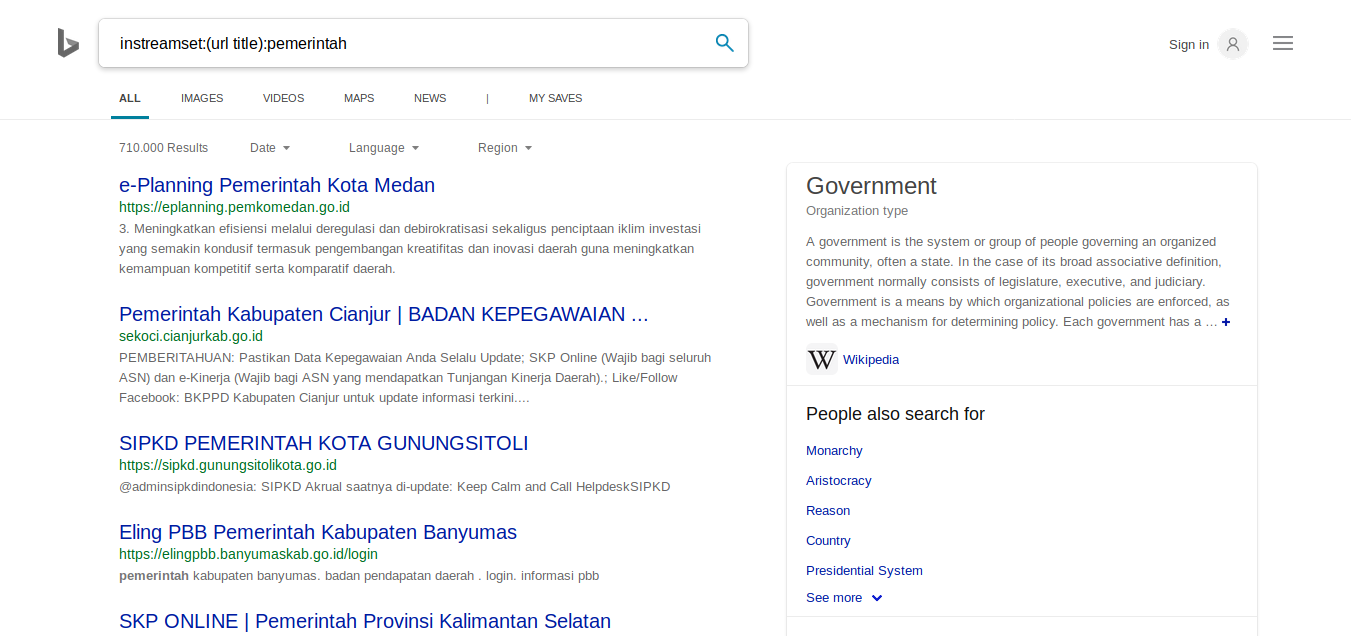Click the Government panel heading
Viewport: 1351px width, 636px height.
tap(871, 186)
